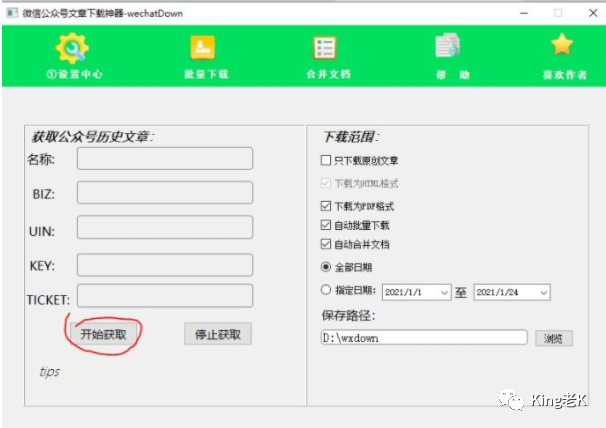Disable 自动批量下载 checkbox
Screen dimensions: 606x428
(326, 225)
